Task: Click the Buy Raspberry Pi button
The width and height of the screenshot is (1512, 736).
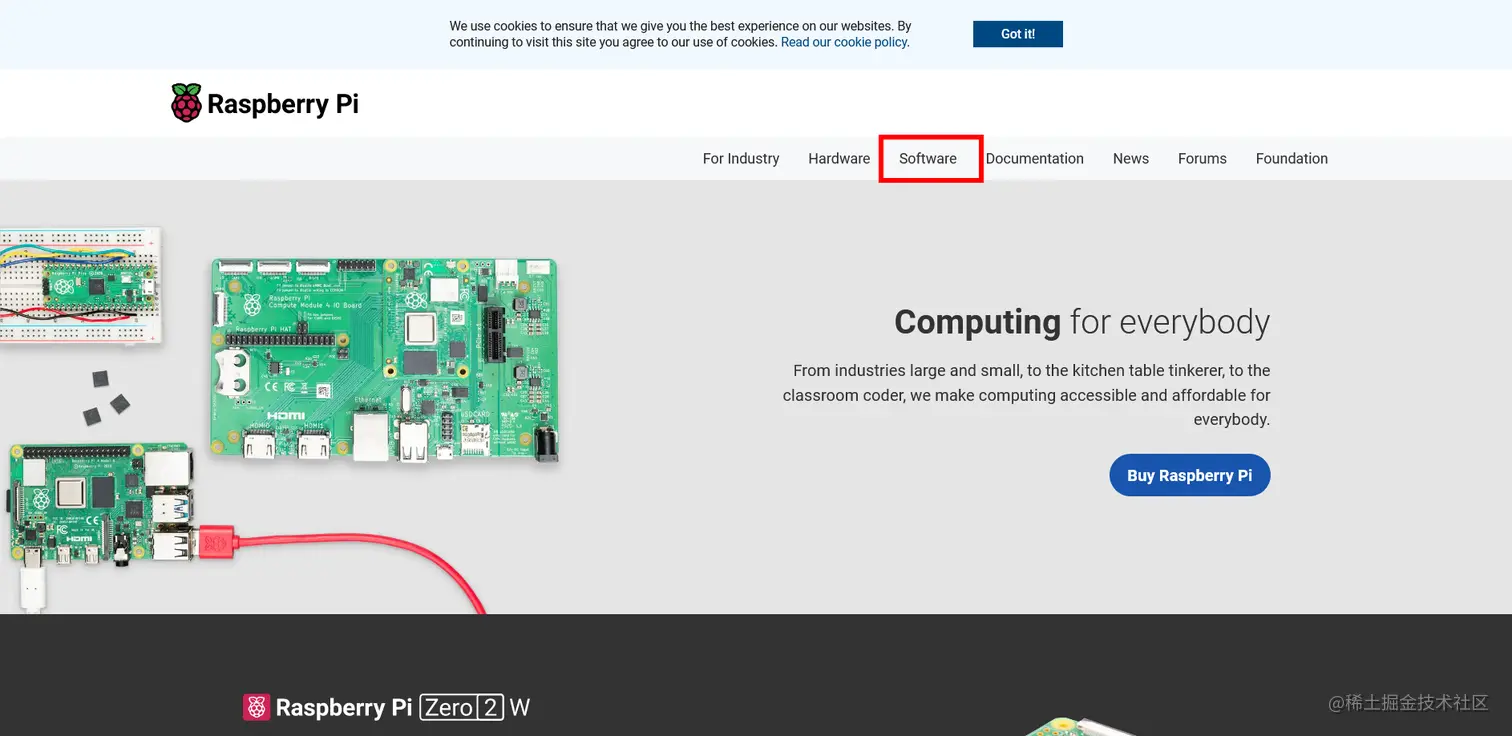Action: [x=1190, y=475]
